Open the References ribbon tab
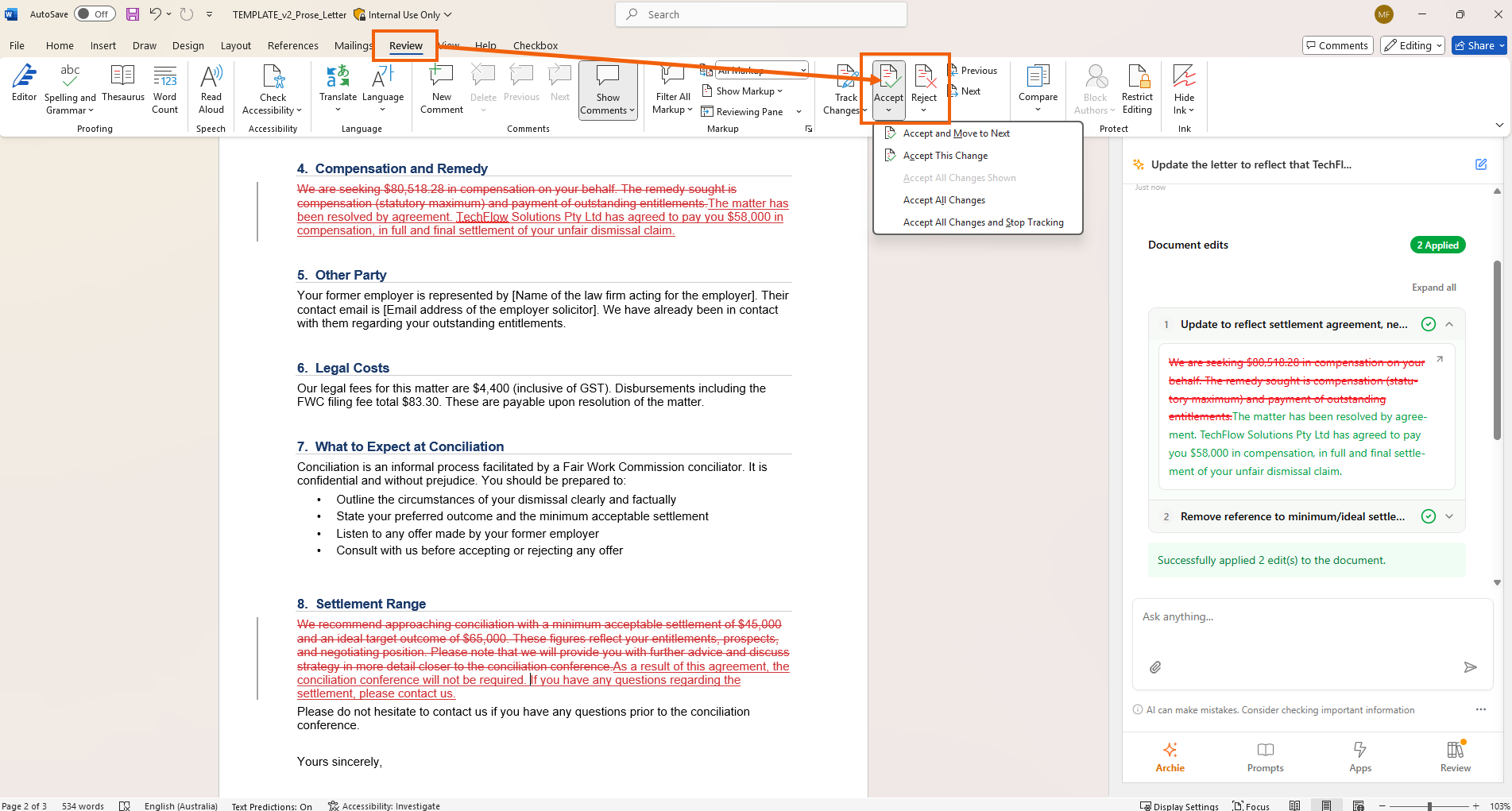The height and width of the screenshot is (811, 1512). pos(292,45)
